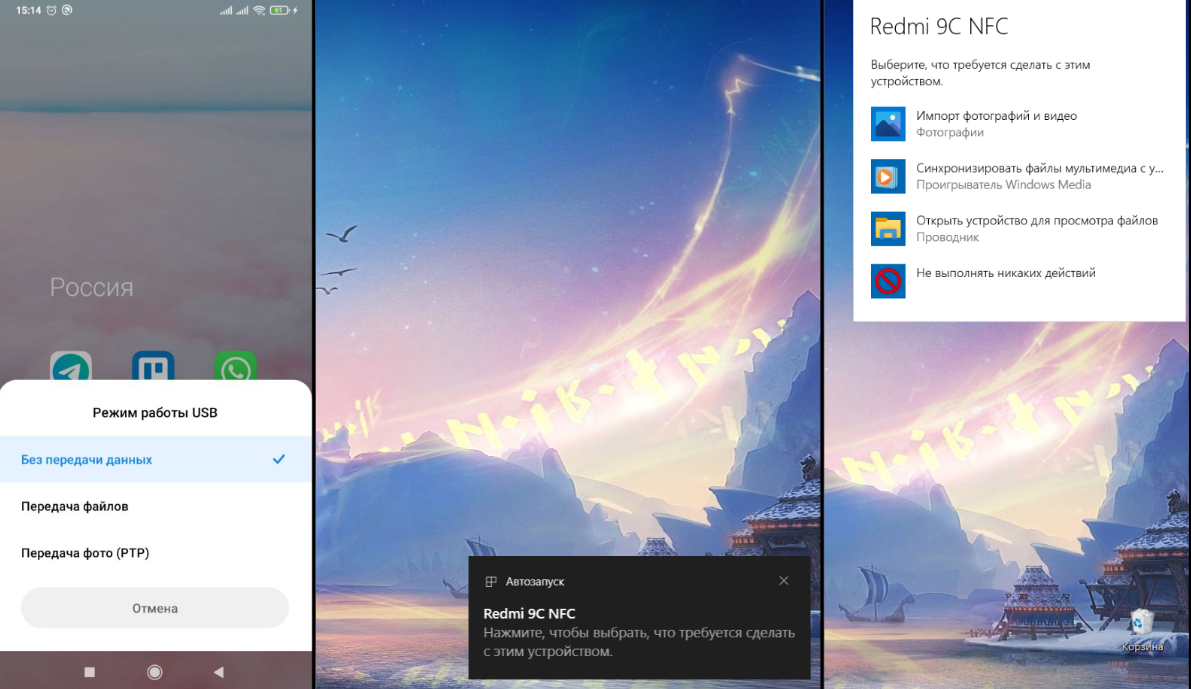1191x689 pixels.
Task: Tap the alarm icon in phone status bar
Action: [x=52, y=10]
